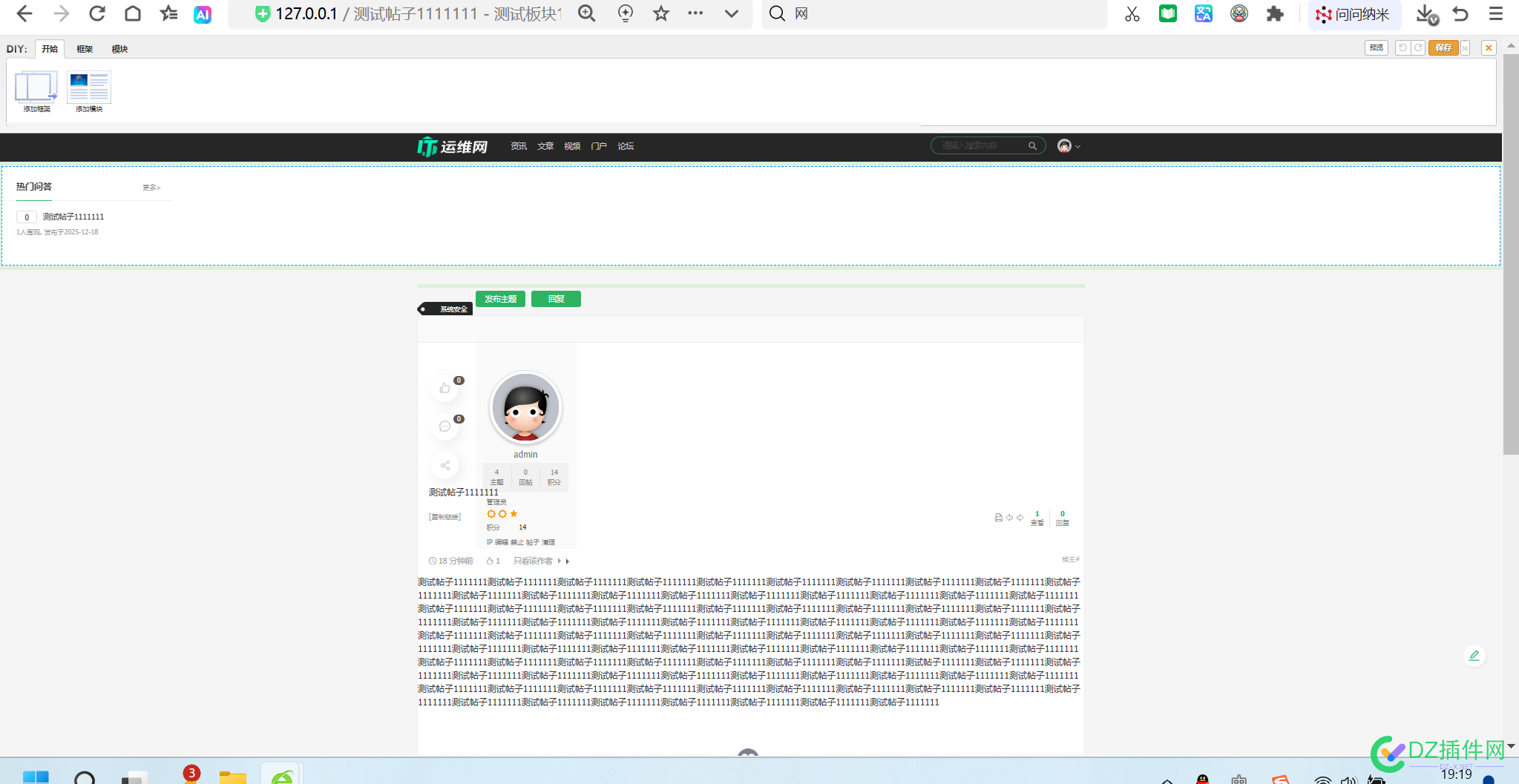
Task: Click the DIY redo arrow icon
Action: [x=1418, y=47]
